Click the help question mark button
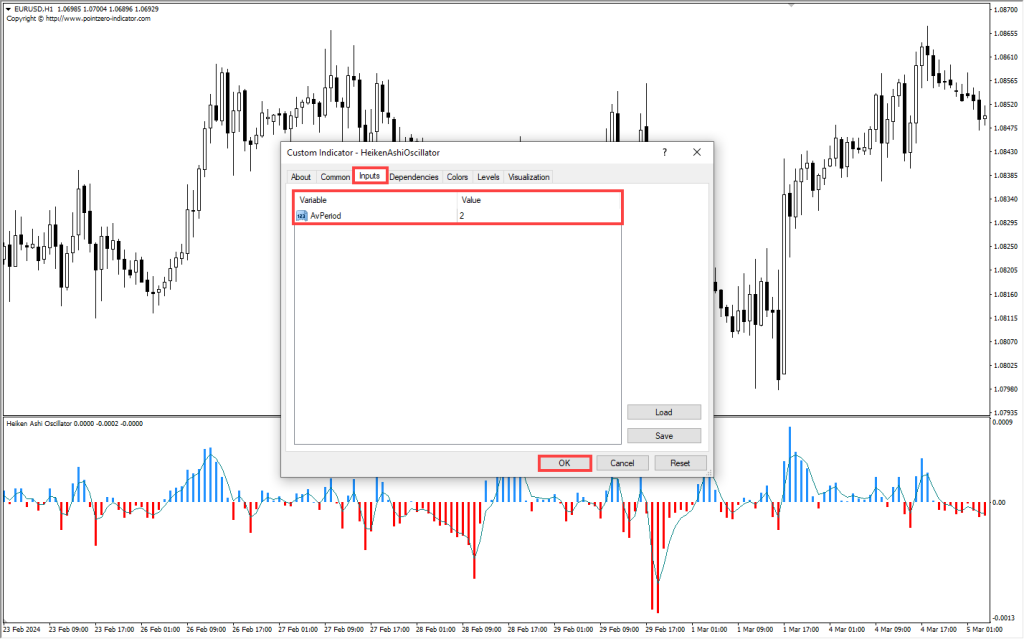 665,152
